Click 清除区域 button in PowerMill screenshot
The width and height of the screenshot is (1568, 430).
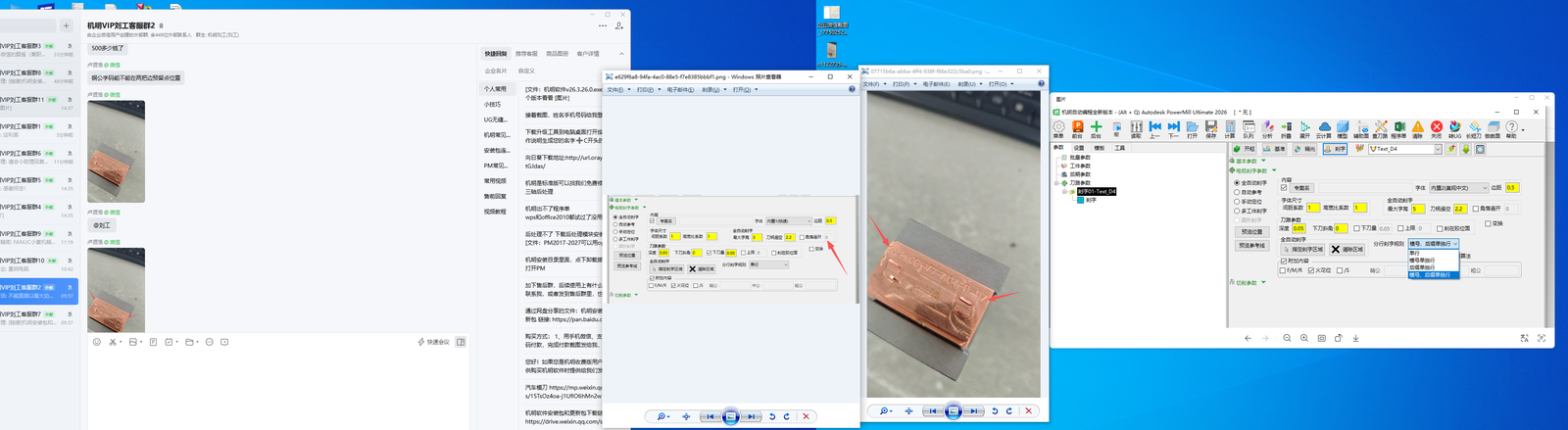(x=1347, y=250)
